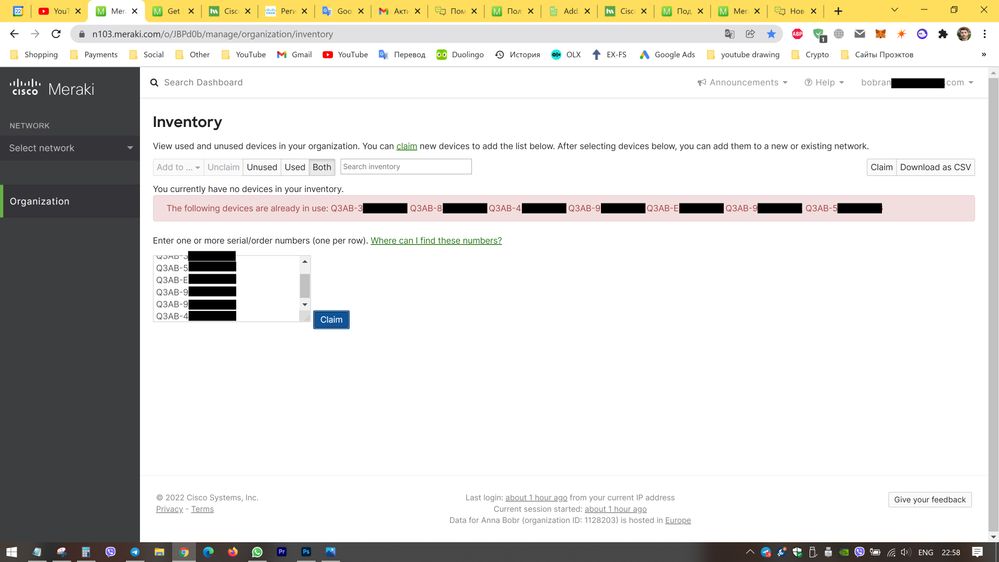This screenshot has height=562, width=999.
Task: Open the Google Translate page icon
Action: 729,34
